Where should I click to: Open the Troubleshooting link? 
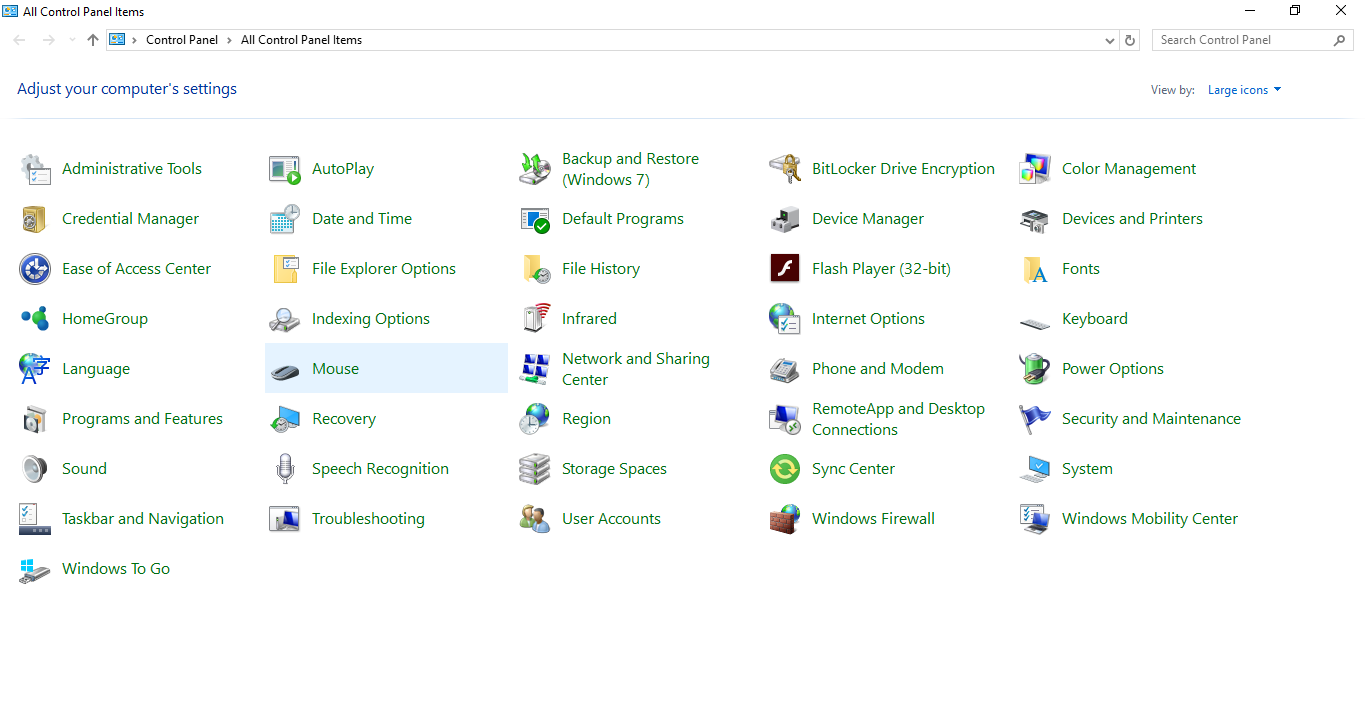point(368,519)
